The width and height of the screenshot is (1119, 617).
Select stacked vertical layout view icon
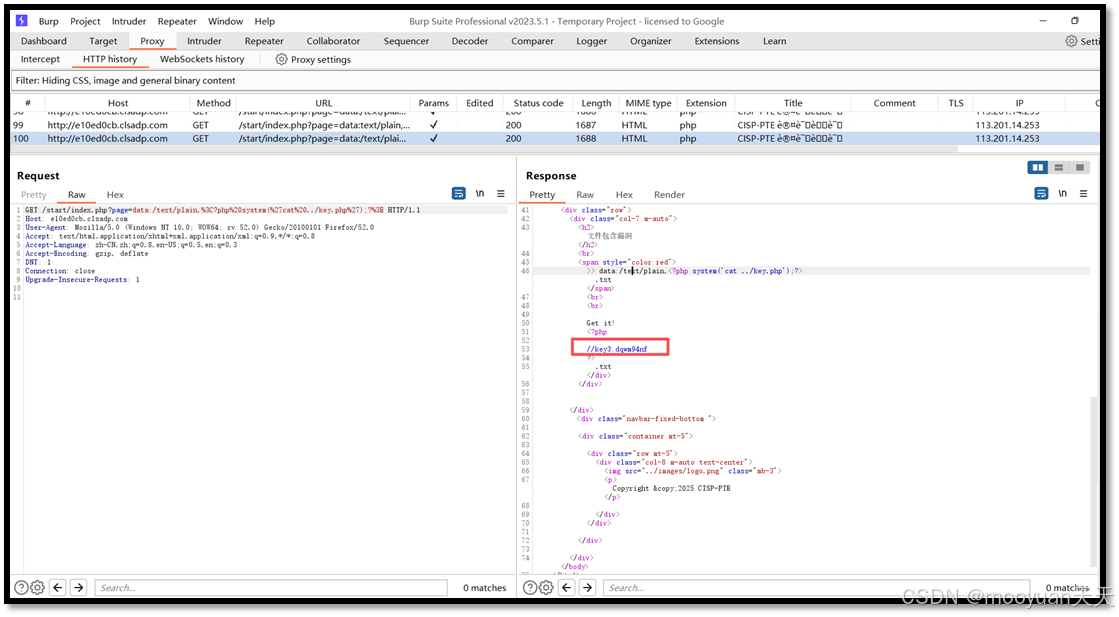tap(1058, 167)
